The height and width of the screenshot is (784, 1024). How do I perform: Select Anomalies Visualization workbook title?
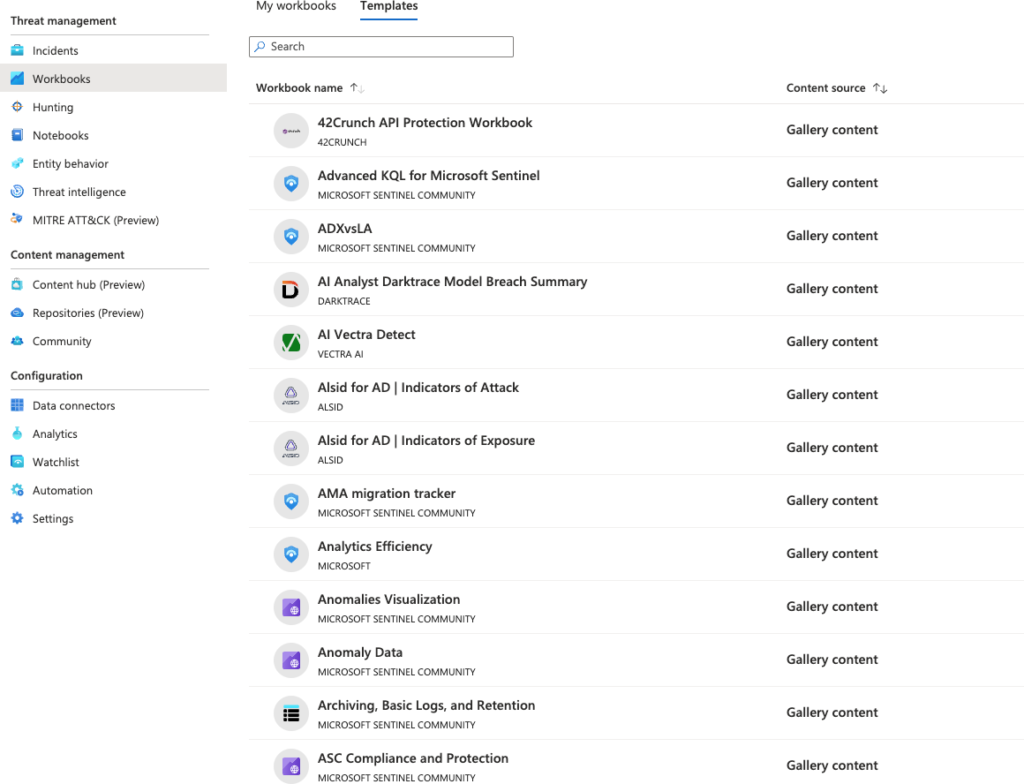389,599
